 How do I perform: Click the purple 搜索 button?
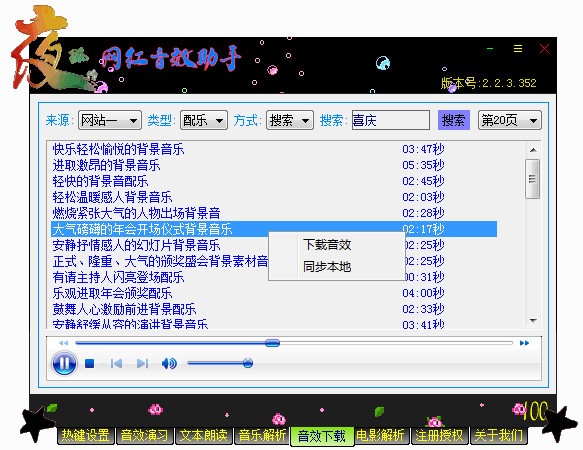tap(454, 120)
